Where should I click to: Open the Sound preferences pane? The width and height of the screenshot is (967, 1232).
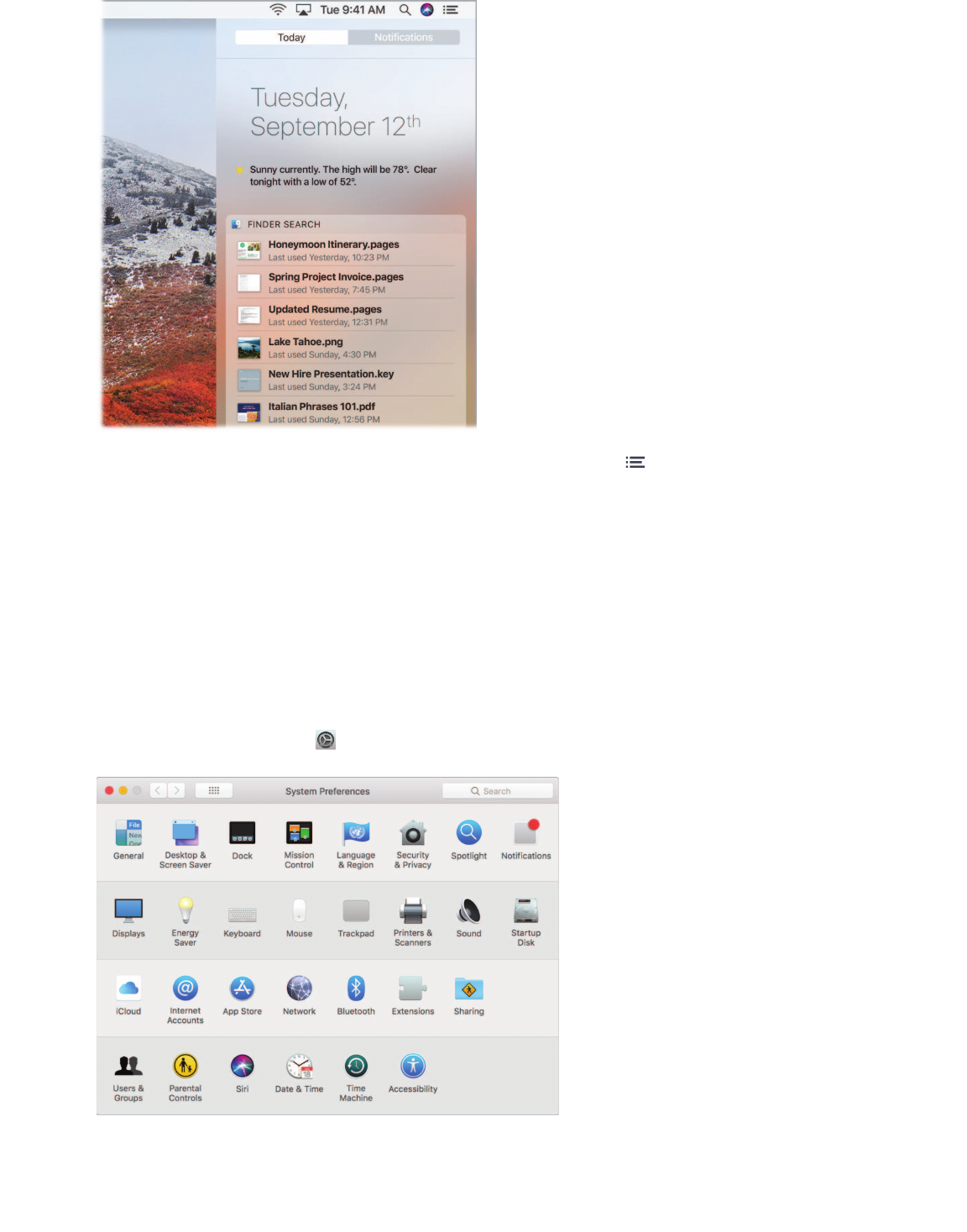(x=469, y=917)
